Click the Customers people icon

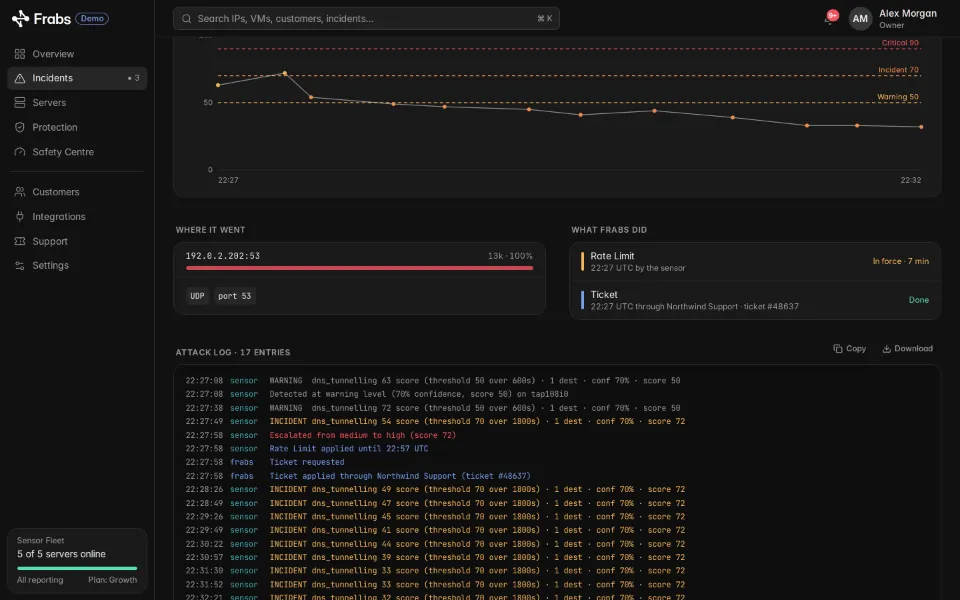click(20, 192)
